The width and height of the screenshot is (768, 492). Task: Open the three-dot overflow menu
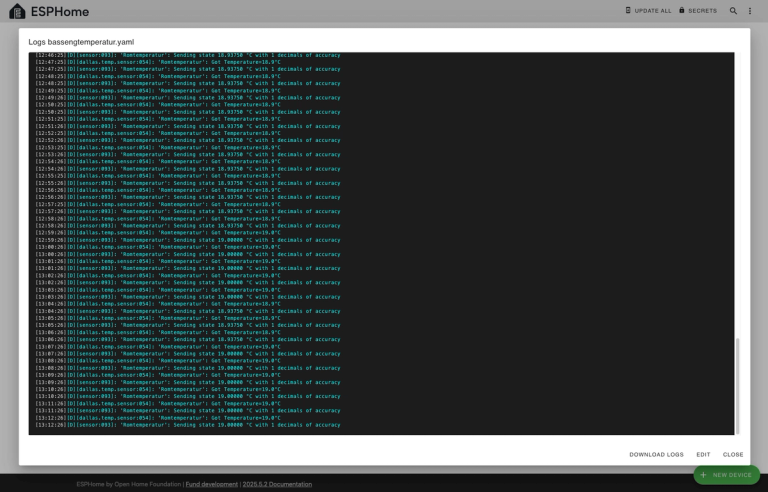pos(750,10)
